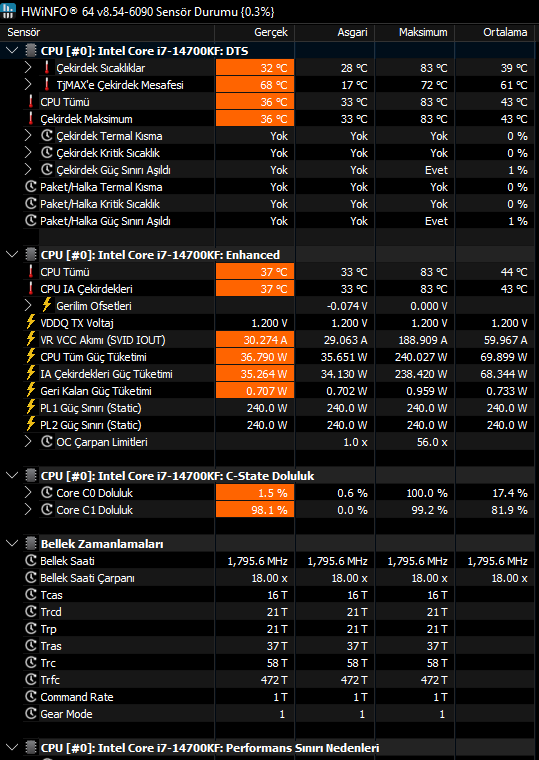Click lightning icon next to PL1 Güç Sınırı
This screenshot has width=539, height=760.
(x=31, y=408)
